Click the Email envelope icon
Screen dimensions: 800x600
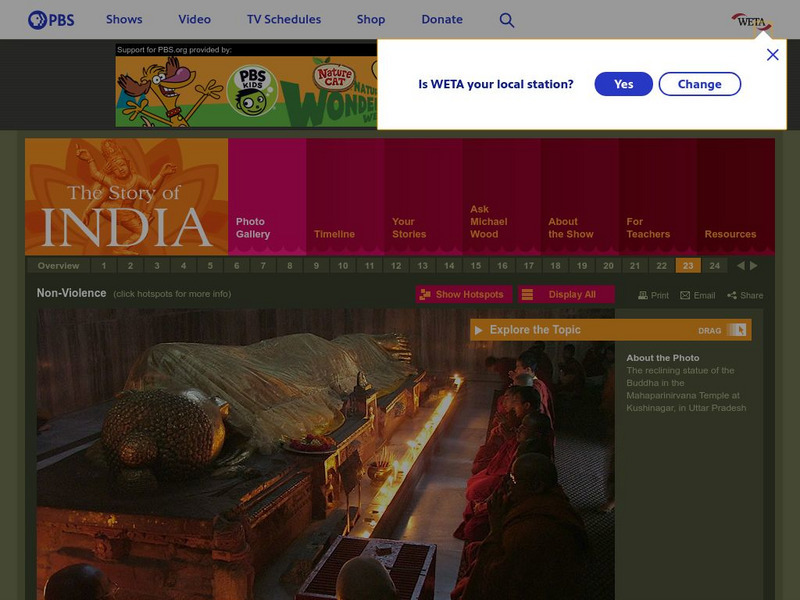coord(685,294)
